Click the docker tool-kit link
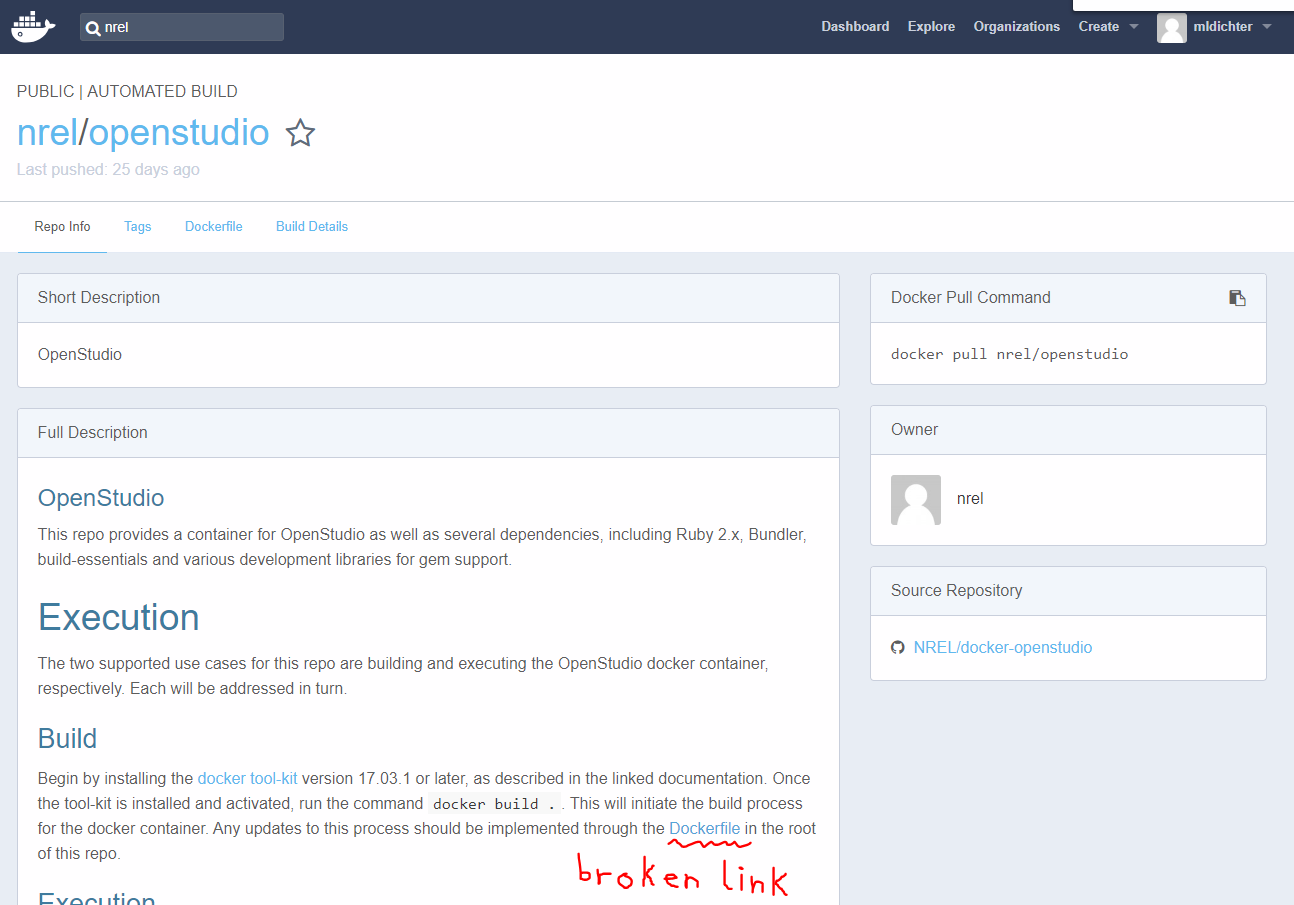The height and width of the screenshot is (905, 1294). 247,778
